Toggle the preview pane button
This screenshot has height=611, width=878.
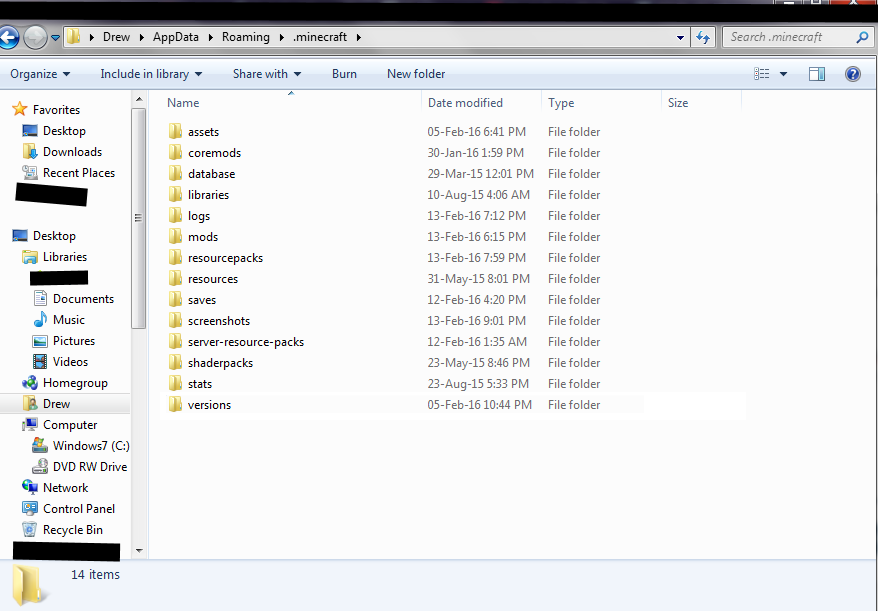point(817,74)
